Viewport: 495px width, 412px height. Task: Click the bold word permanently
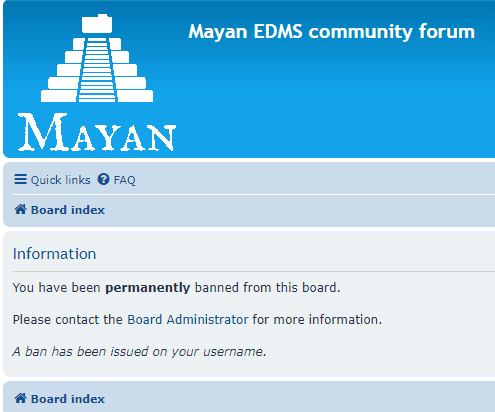147,288
